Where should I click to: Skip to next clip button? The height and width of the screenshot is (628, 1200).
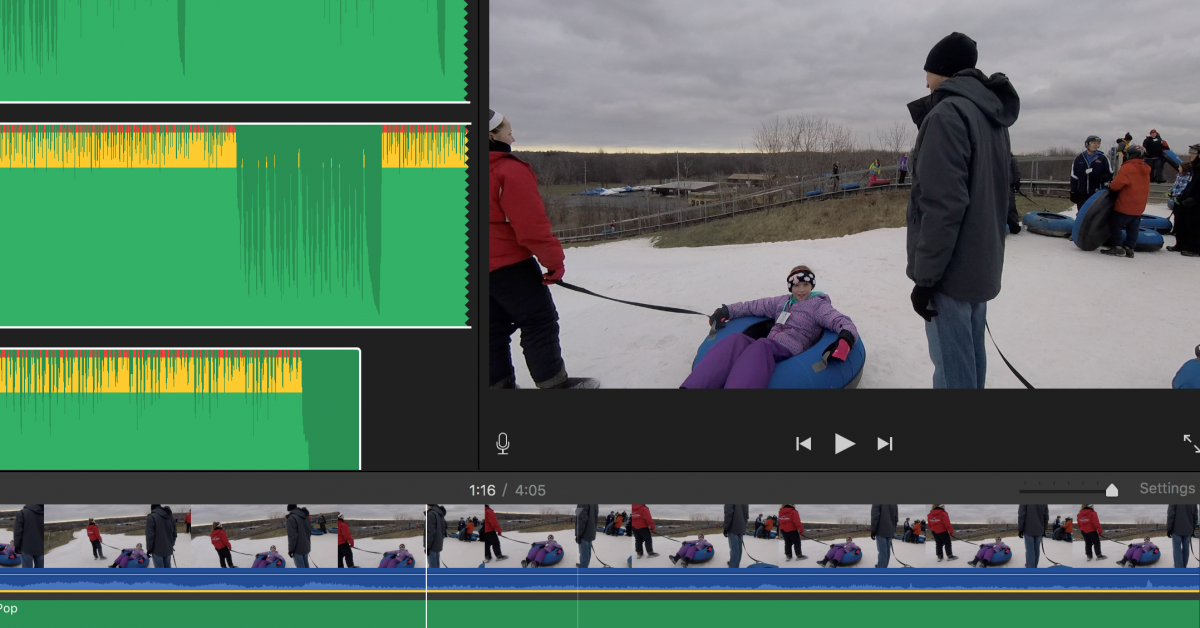pyautogui.click(x=885, y=444)
